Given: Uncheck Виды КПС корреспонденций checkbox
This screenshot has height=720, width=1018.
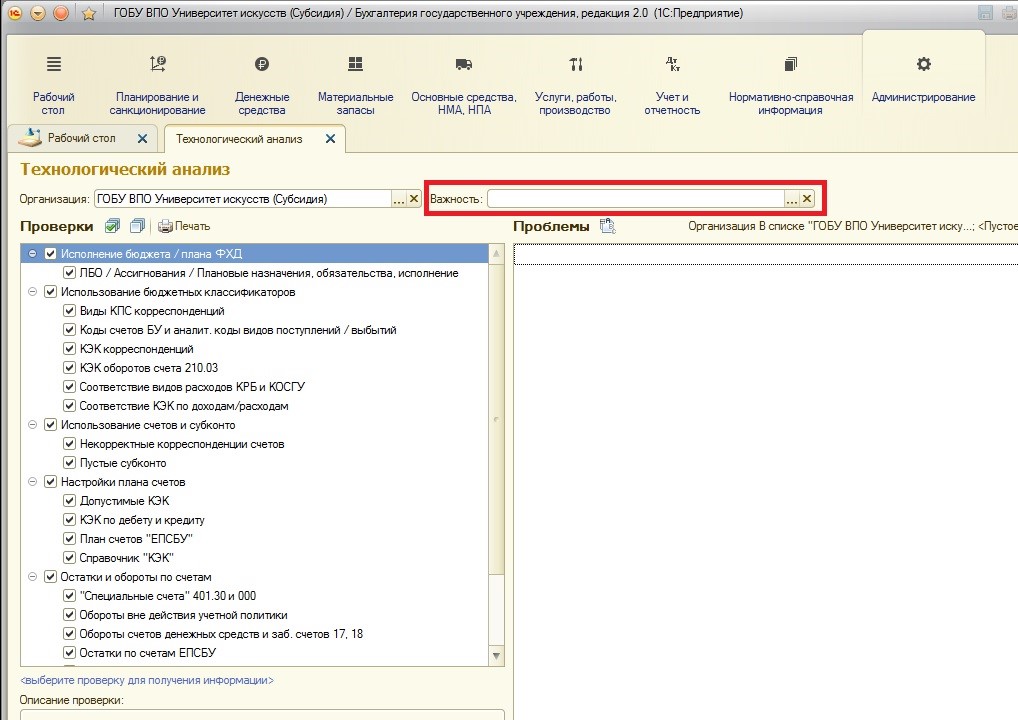Looking at the screenshot, I should (70, 311).
